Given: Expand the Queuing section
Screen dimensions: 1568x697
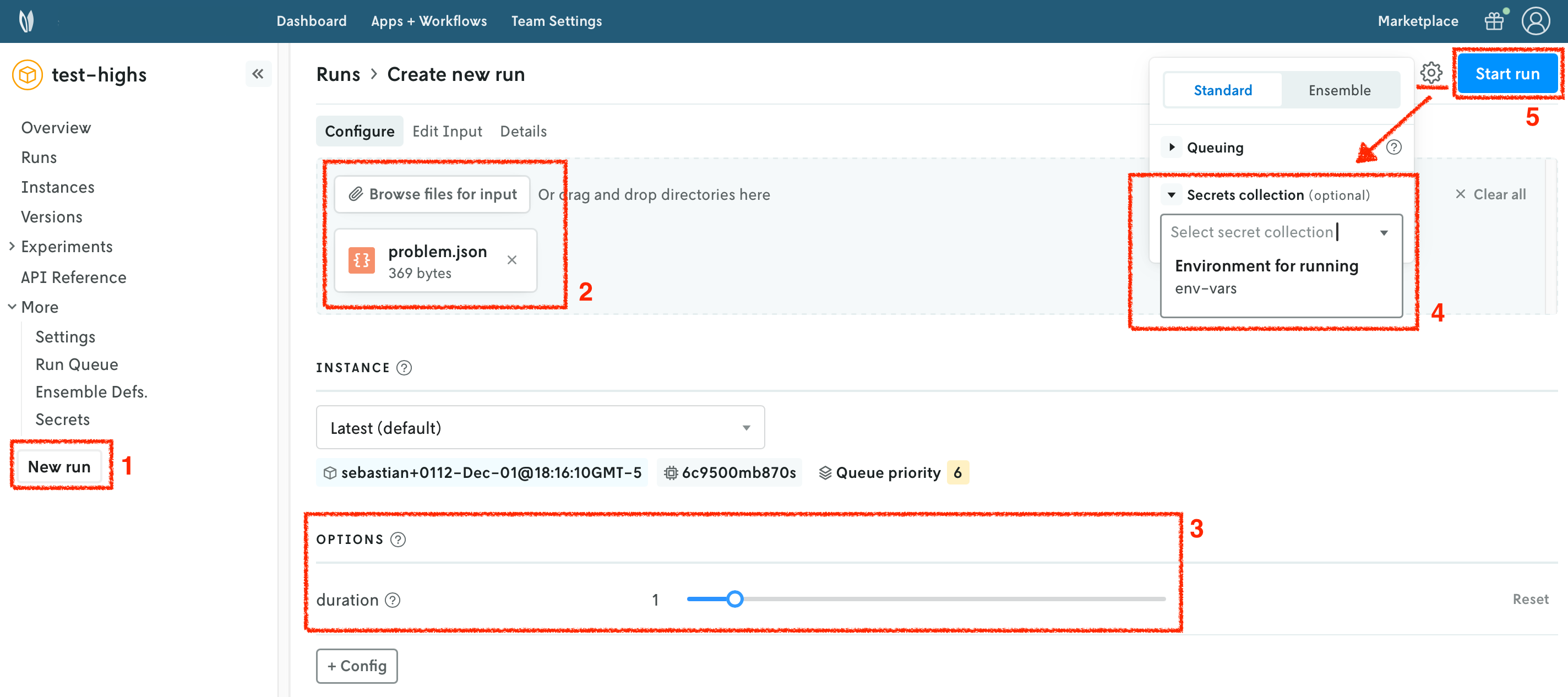Looking at the screenshot, I should 1172,148.
